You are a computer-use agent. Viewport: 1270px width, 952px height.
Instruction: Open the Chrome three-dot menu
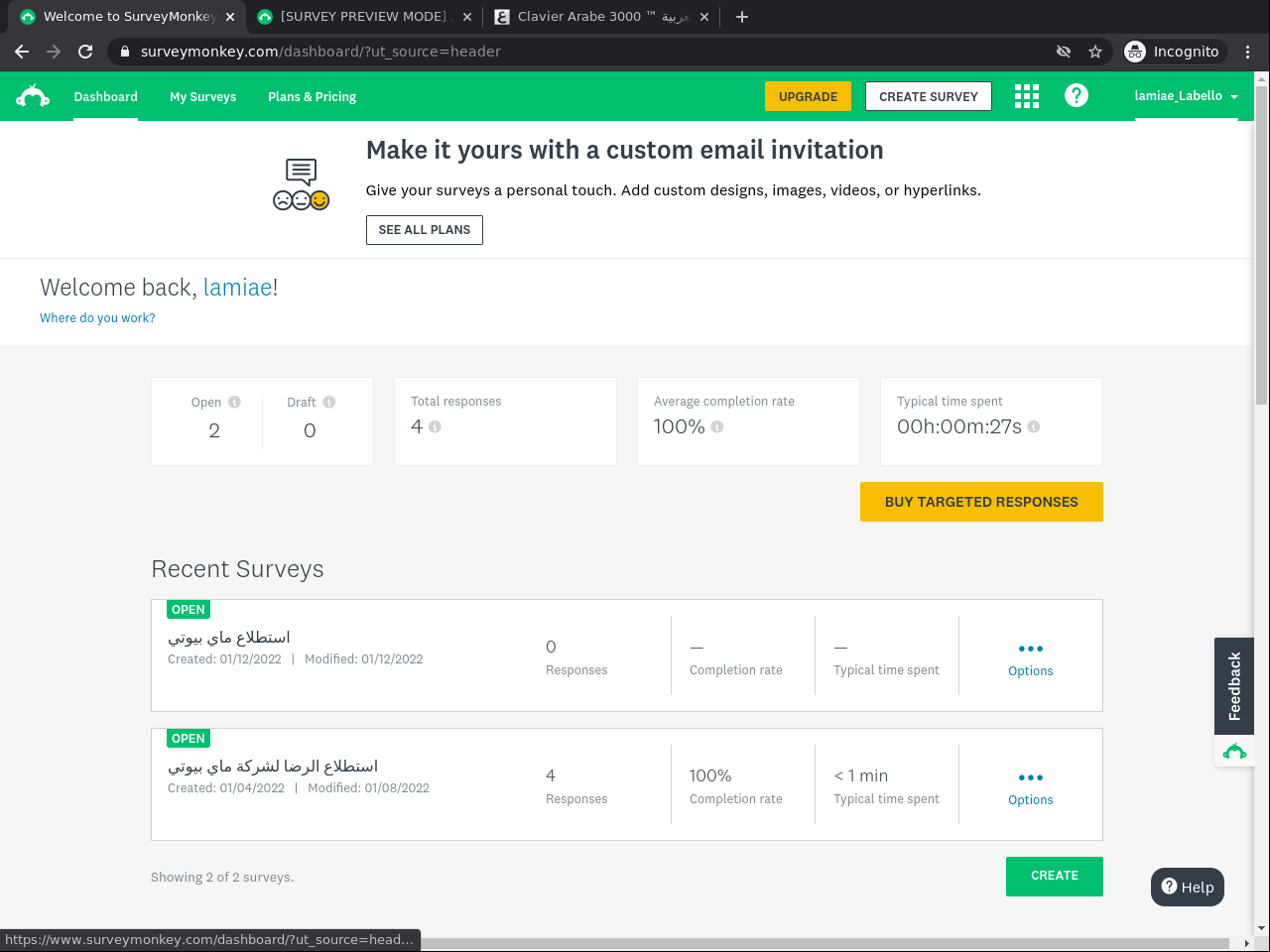1248,52
